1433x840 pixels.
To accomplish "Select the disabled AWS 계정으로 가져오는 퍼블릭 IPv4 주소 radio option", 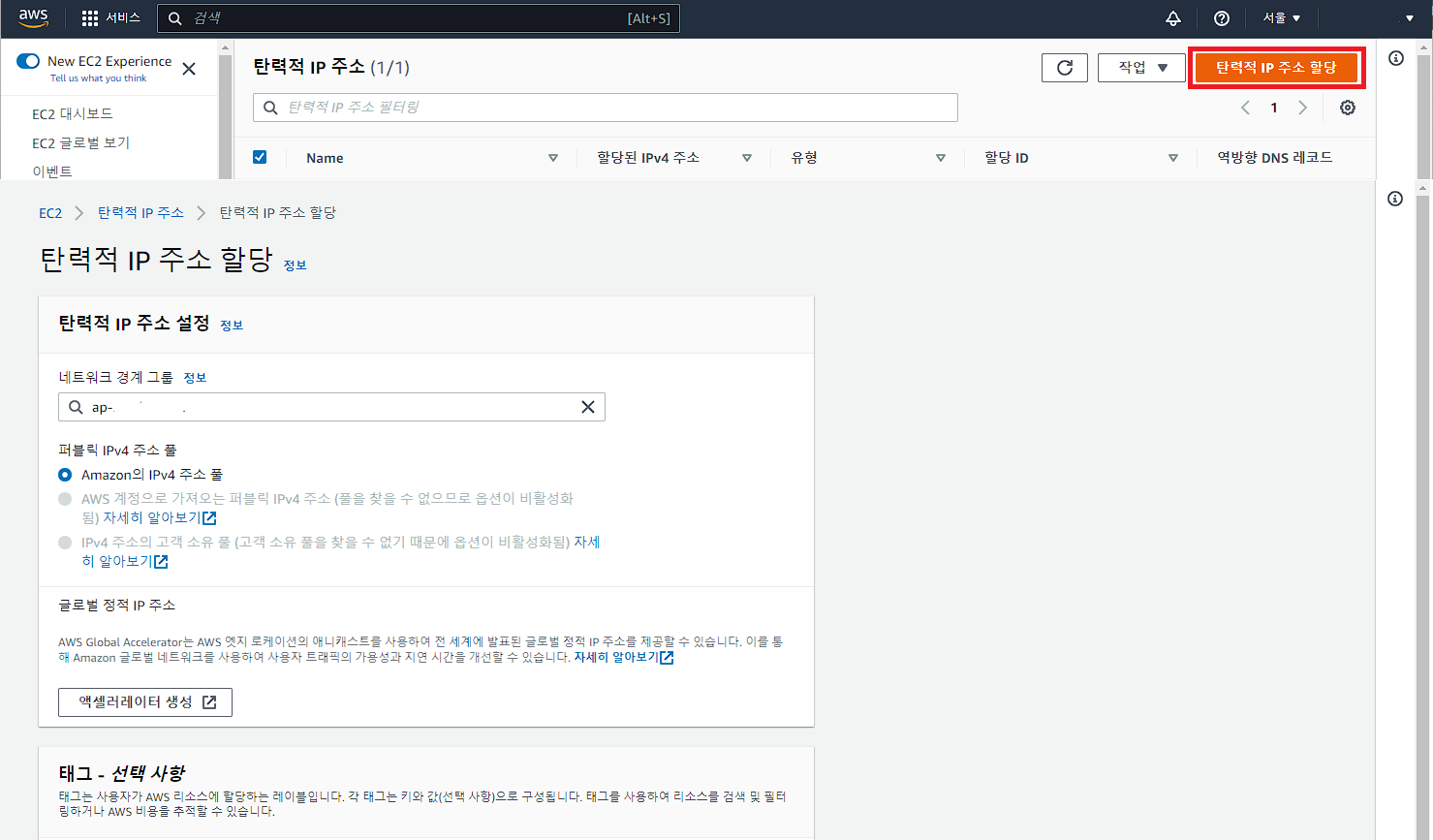I will pos(65,499).
